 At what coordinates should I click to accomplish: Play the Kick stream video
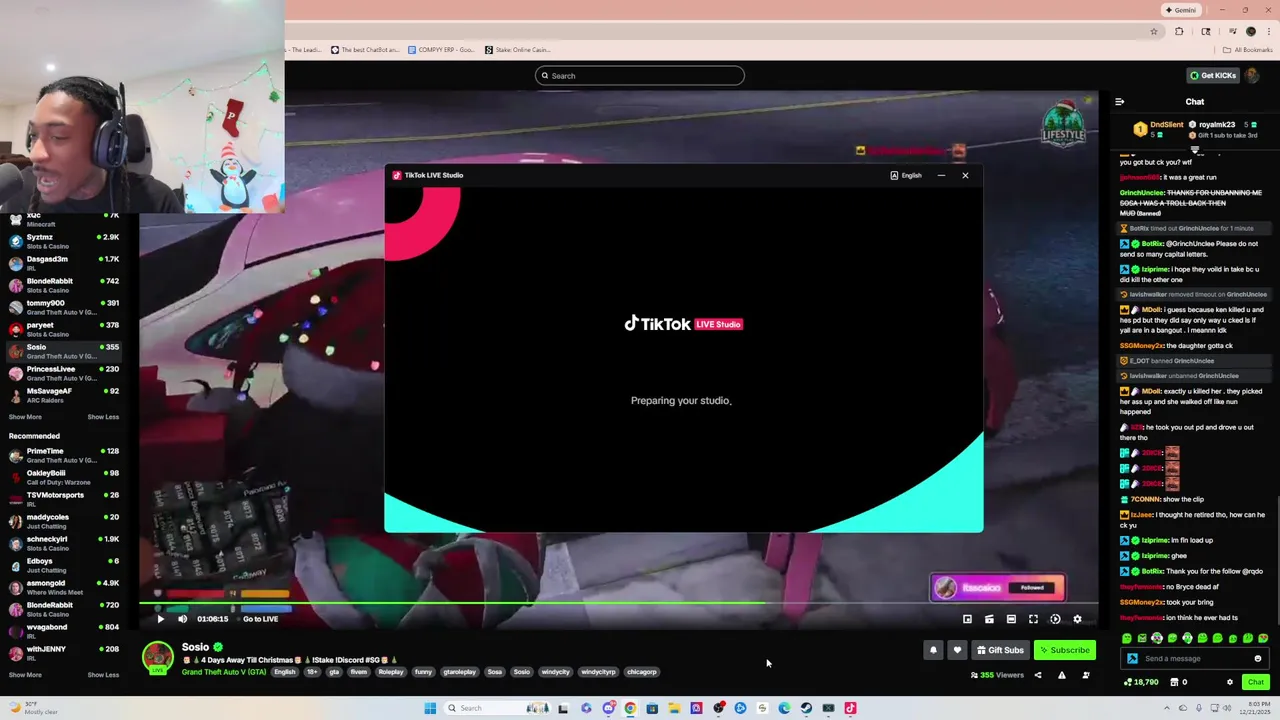[160, 619]
